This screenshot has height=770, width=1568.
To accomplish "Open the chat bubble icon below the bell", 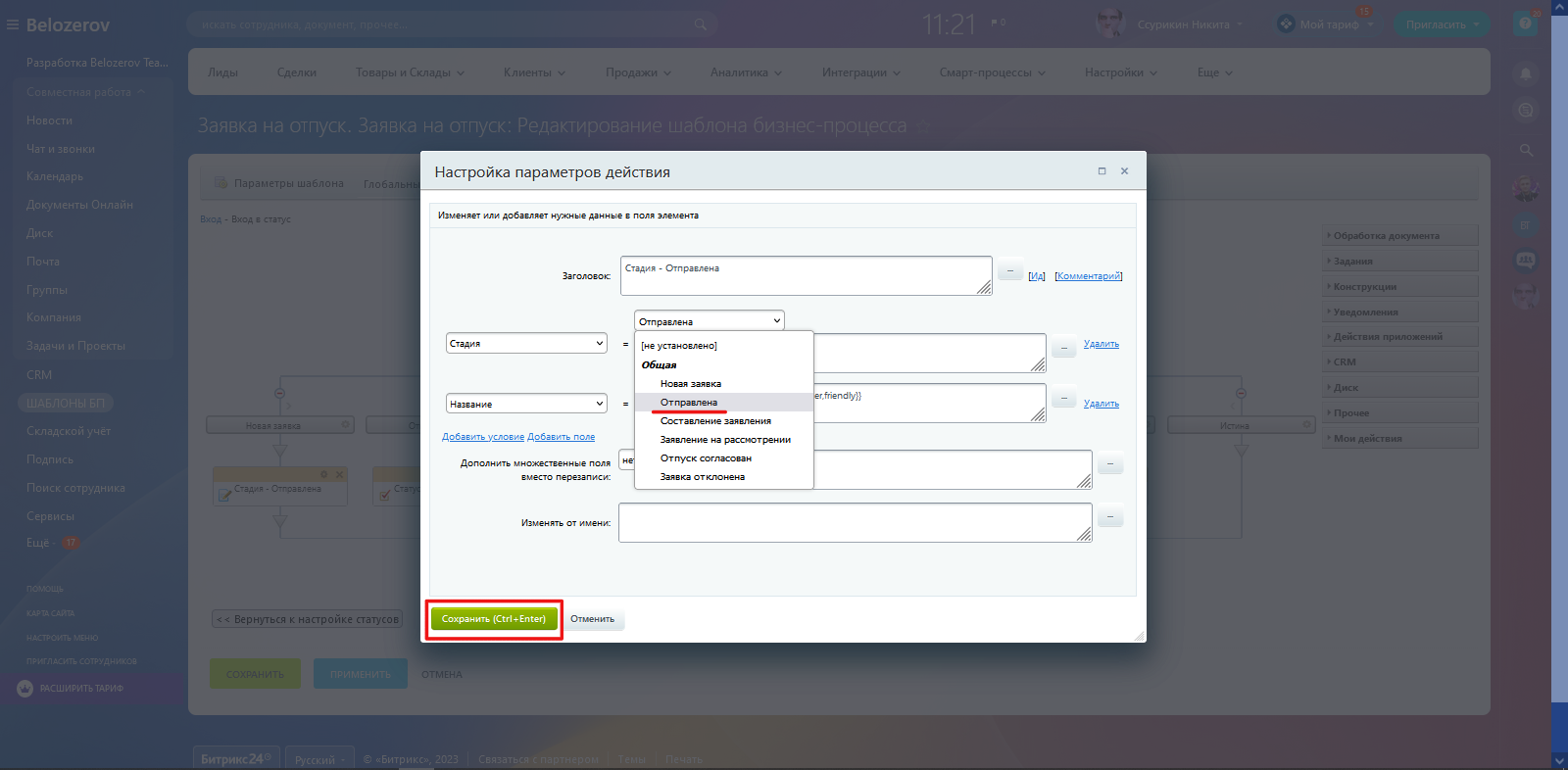I will point(1525,110).
